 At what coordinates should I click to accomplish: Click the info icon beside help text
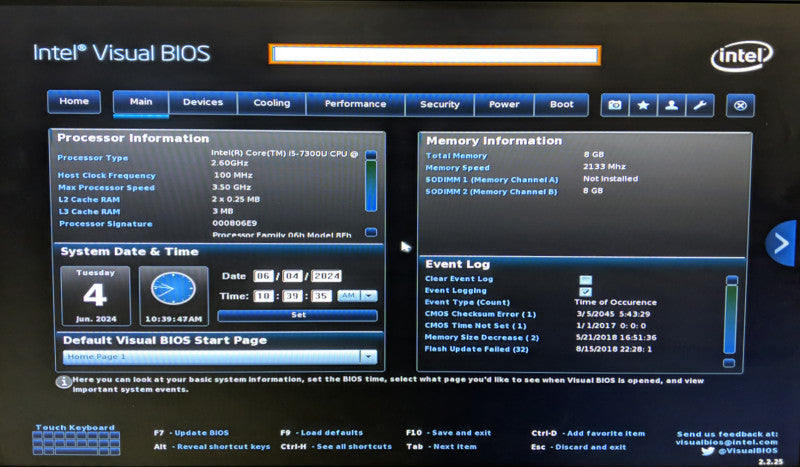(x=63, y=382)
